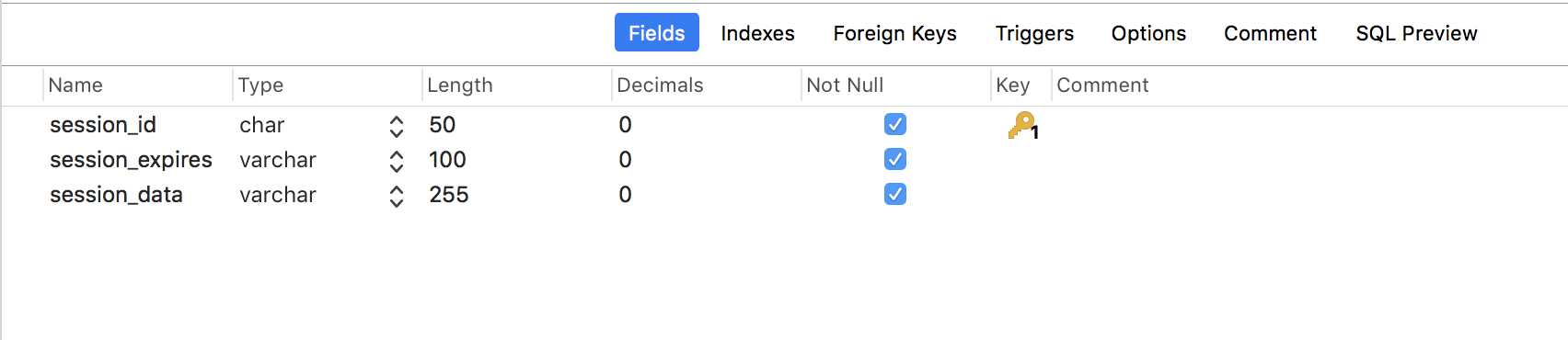Expand type dropdown for session_data

click(x=397, y=196)
